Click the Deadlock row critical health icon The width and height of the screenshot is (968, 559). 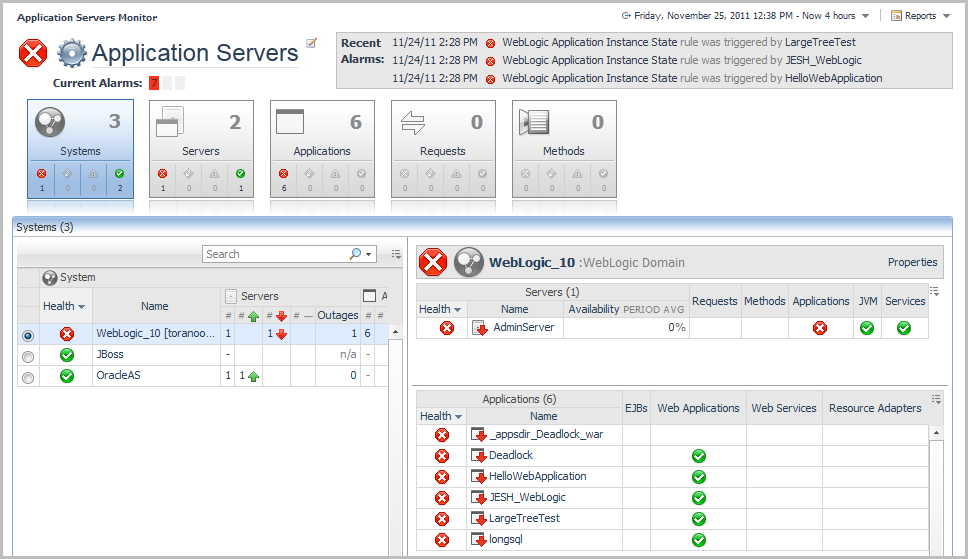(442, 456)
